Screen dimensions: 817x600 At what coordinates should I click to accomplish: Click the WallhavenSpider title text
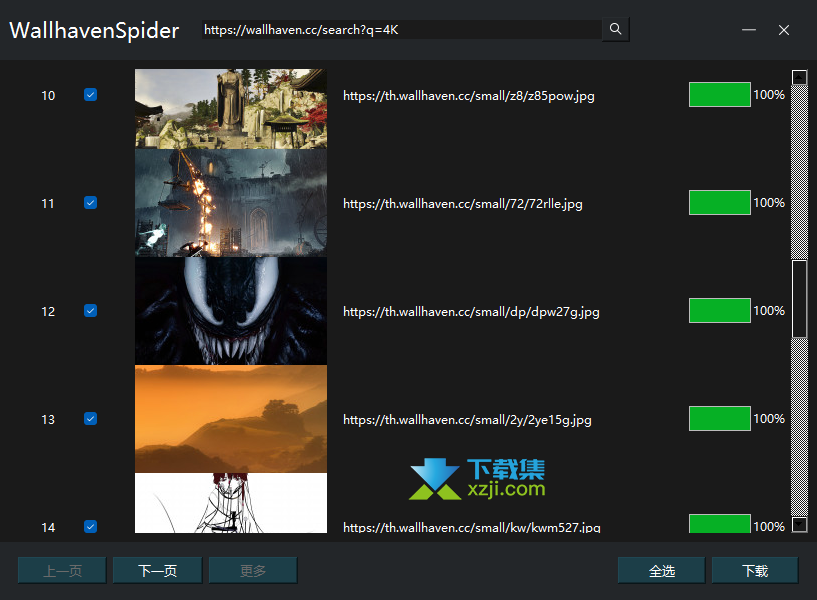point(94,31)
